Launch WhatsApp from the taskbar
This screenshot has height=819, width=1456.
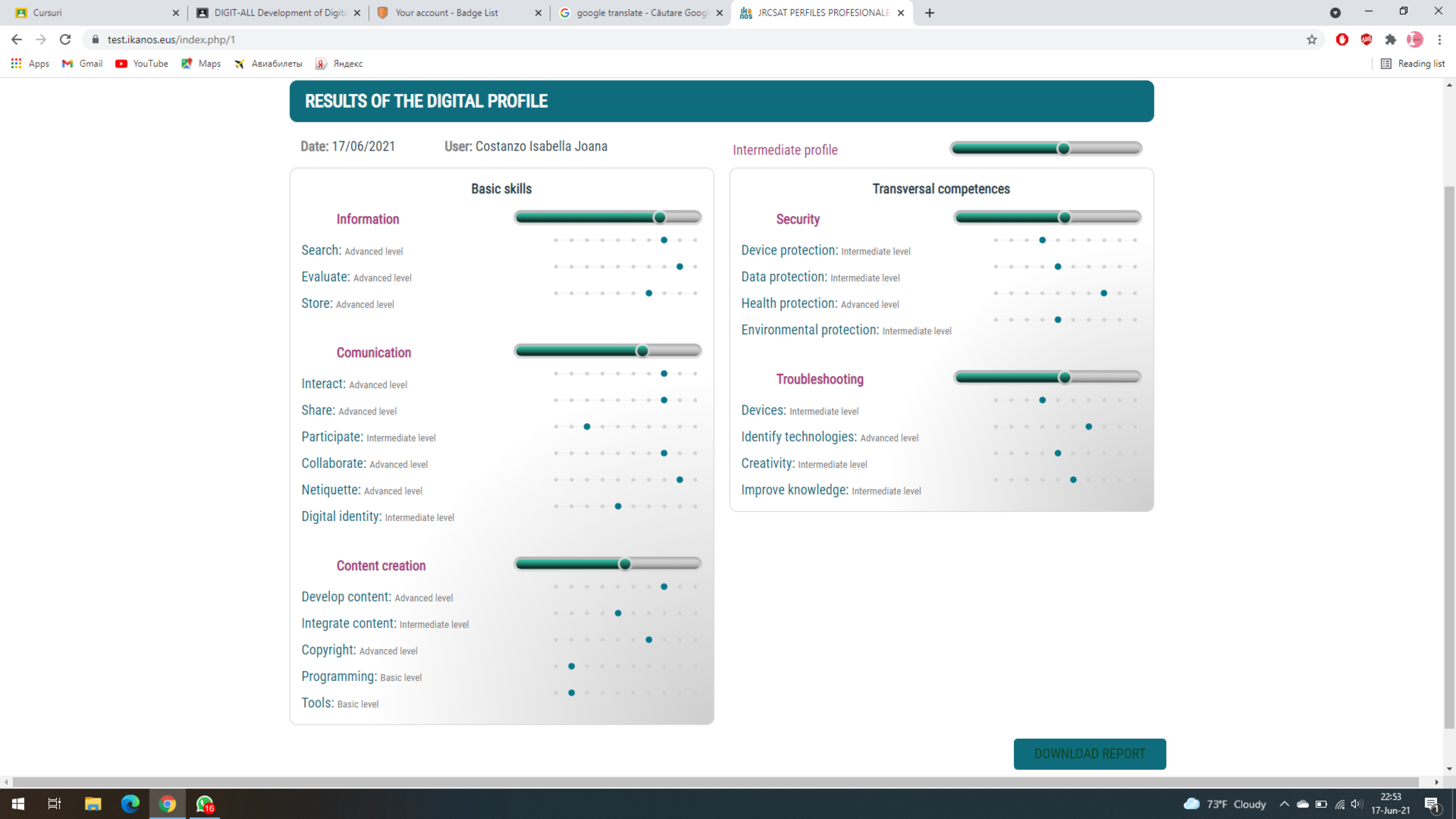point(205,804)
